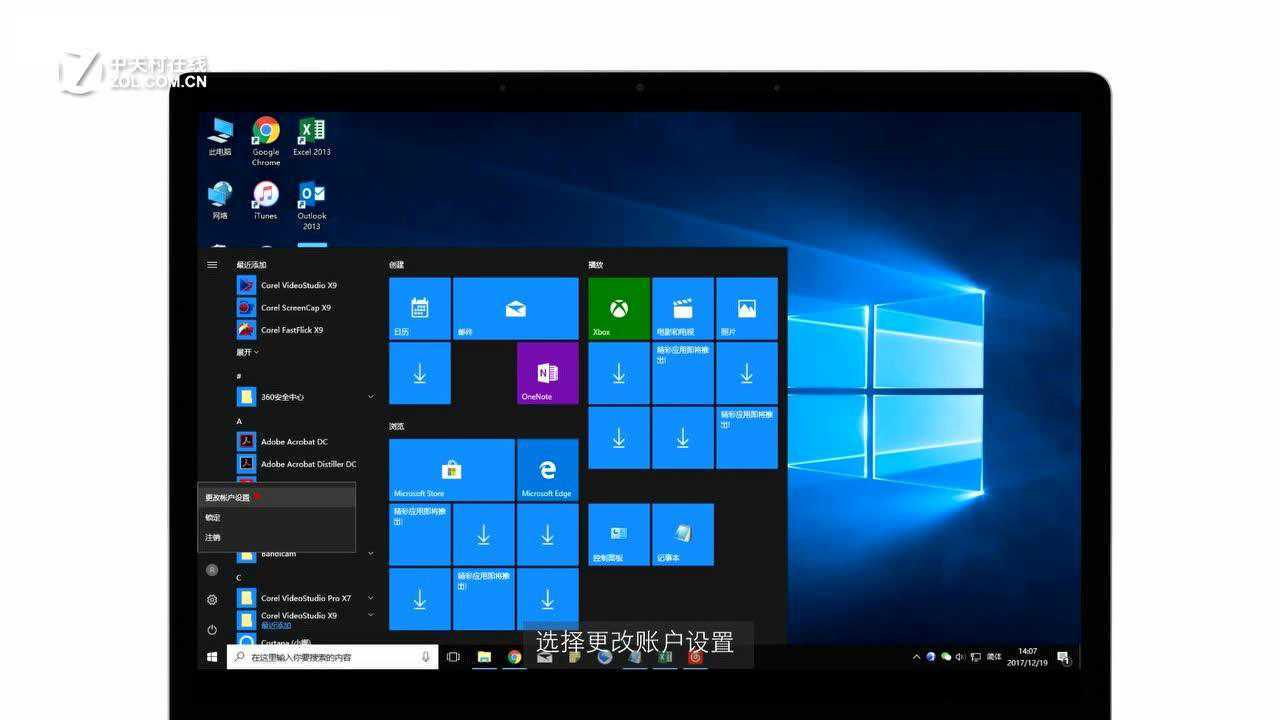Open 网络 desktop icon
Viewport: 1280px width, 720px height.
220,201
